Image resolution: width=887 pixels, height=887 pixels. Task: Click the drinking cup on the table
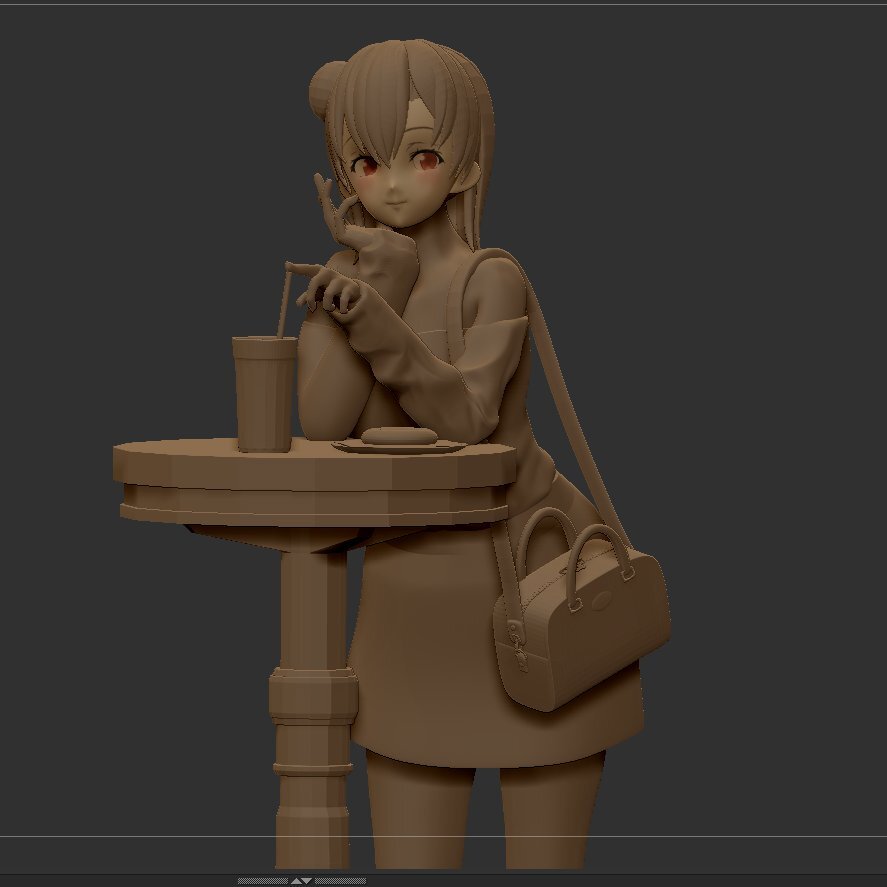[264, 394]
